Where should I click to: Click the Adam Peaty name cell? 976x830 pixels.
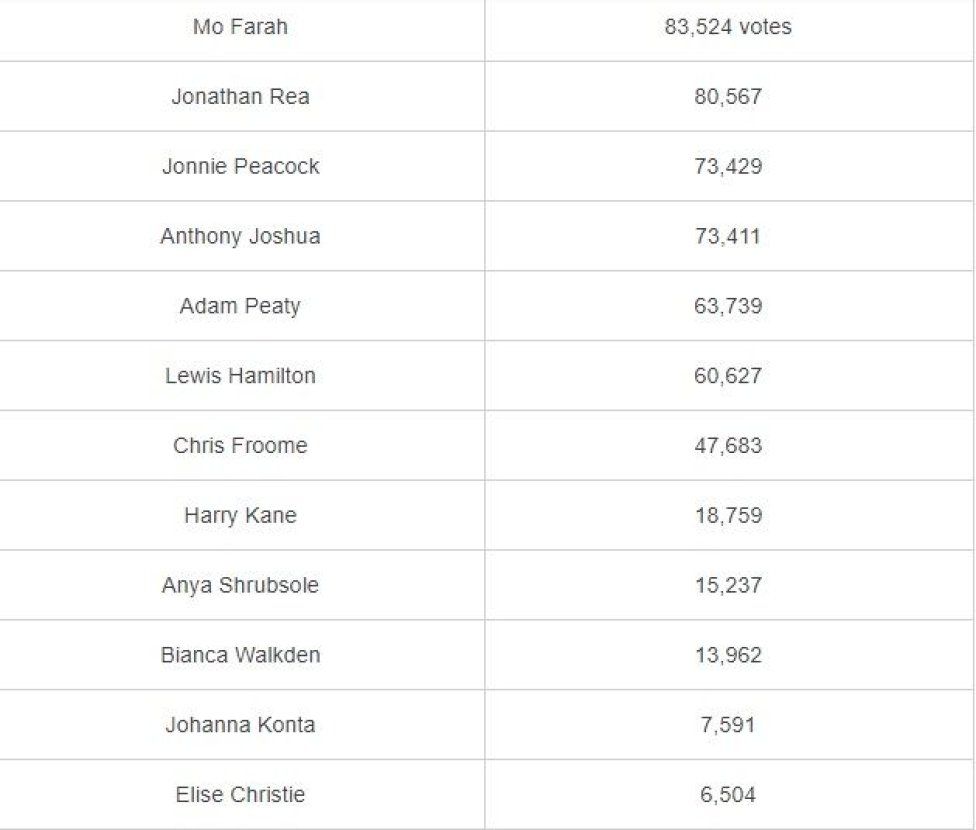[x=240, y=306]
